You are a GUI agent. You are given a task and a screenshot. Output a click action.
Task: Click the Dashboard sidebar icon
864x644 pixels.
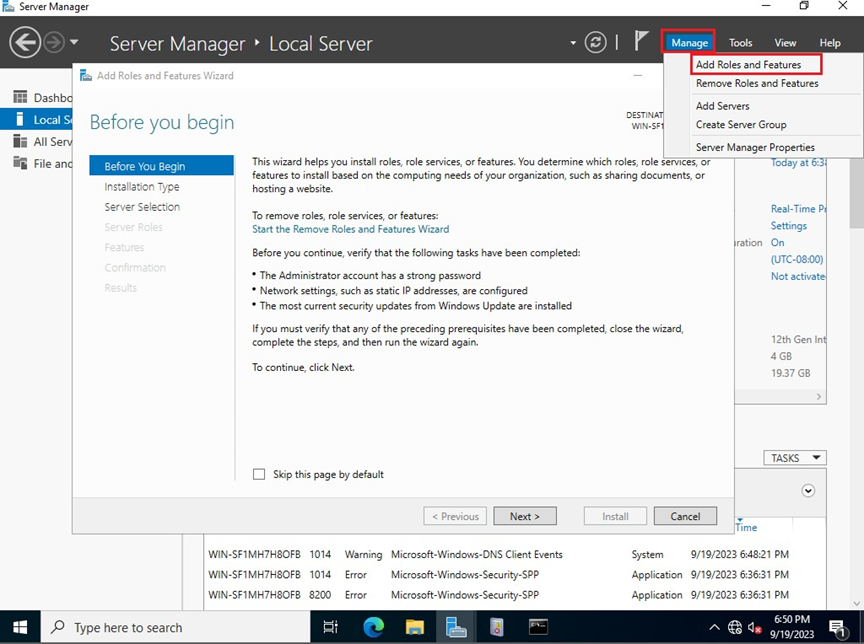click(x=20, y=98)
